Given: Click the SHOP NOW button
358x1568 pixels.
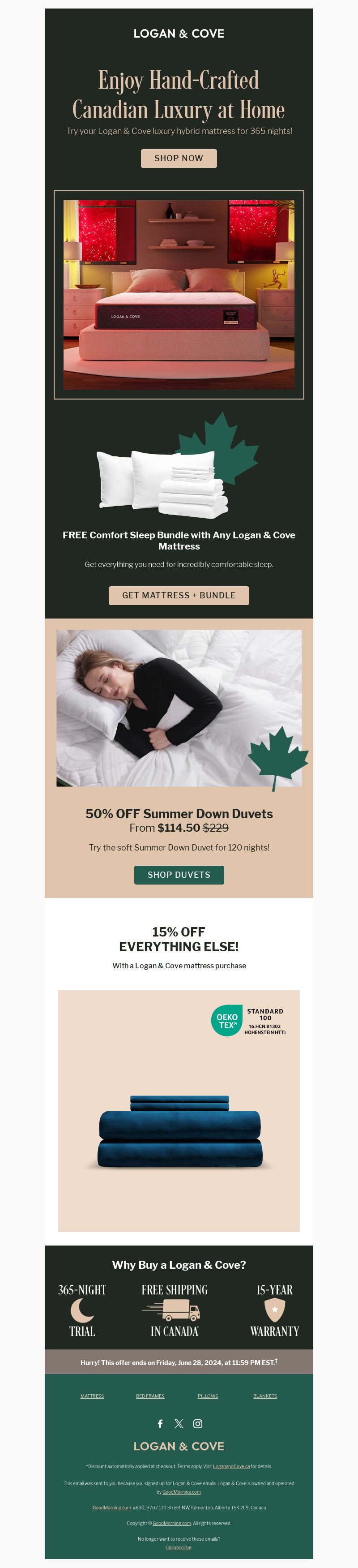Looking at the screenshot, I should (179, 158).
